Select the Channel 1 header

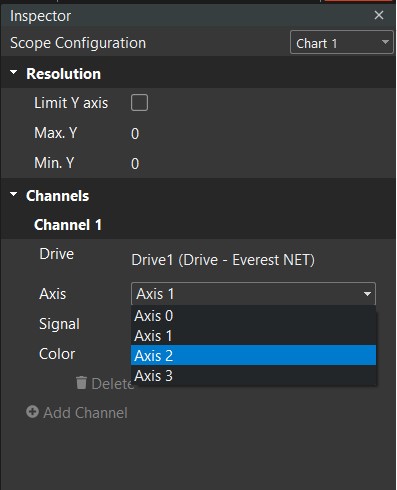(68, 225)
